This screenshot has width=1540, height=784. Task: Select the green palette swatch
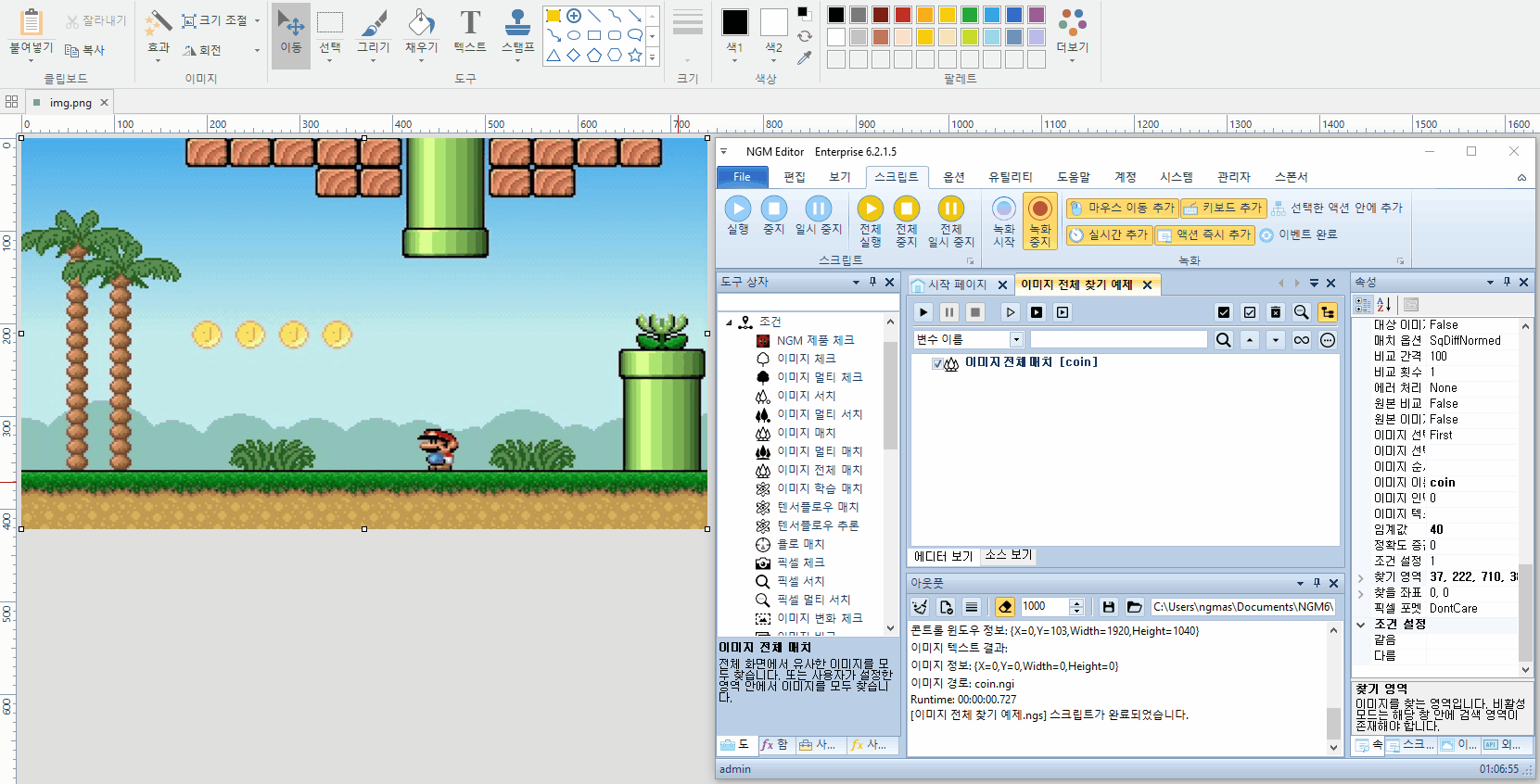click(970, 15)
